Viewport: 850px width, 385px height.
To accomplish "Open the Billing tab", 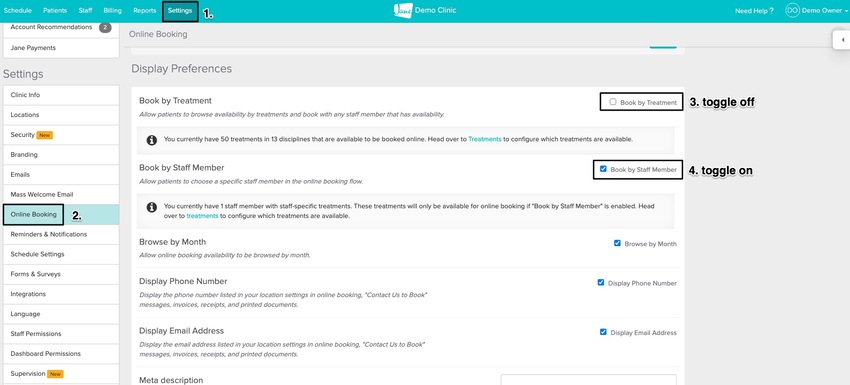I will [x=112, y=10].
